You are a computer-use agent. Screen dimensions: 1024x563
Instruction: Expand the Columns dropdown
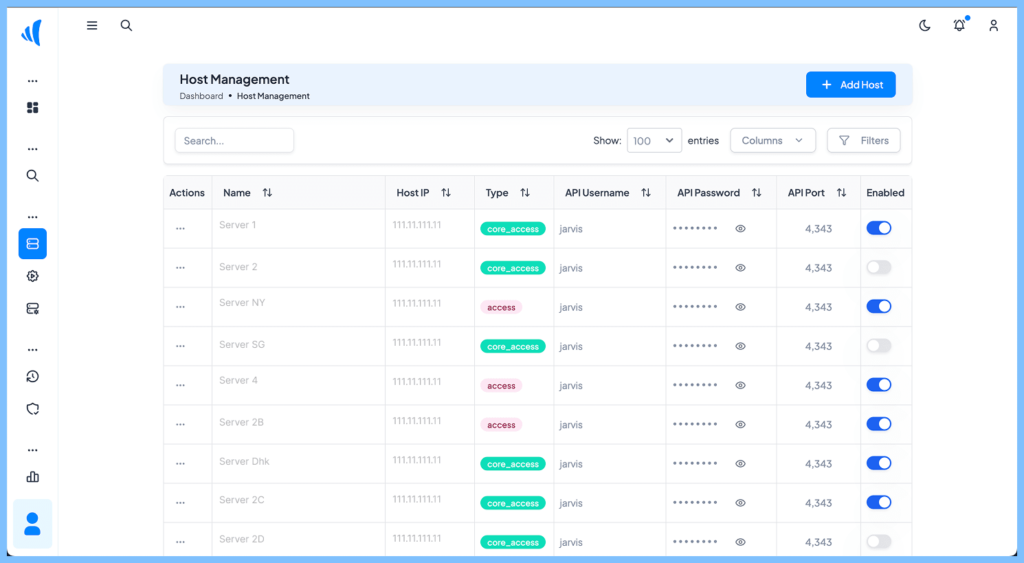(x=772, y=141)
